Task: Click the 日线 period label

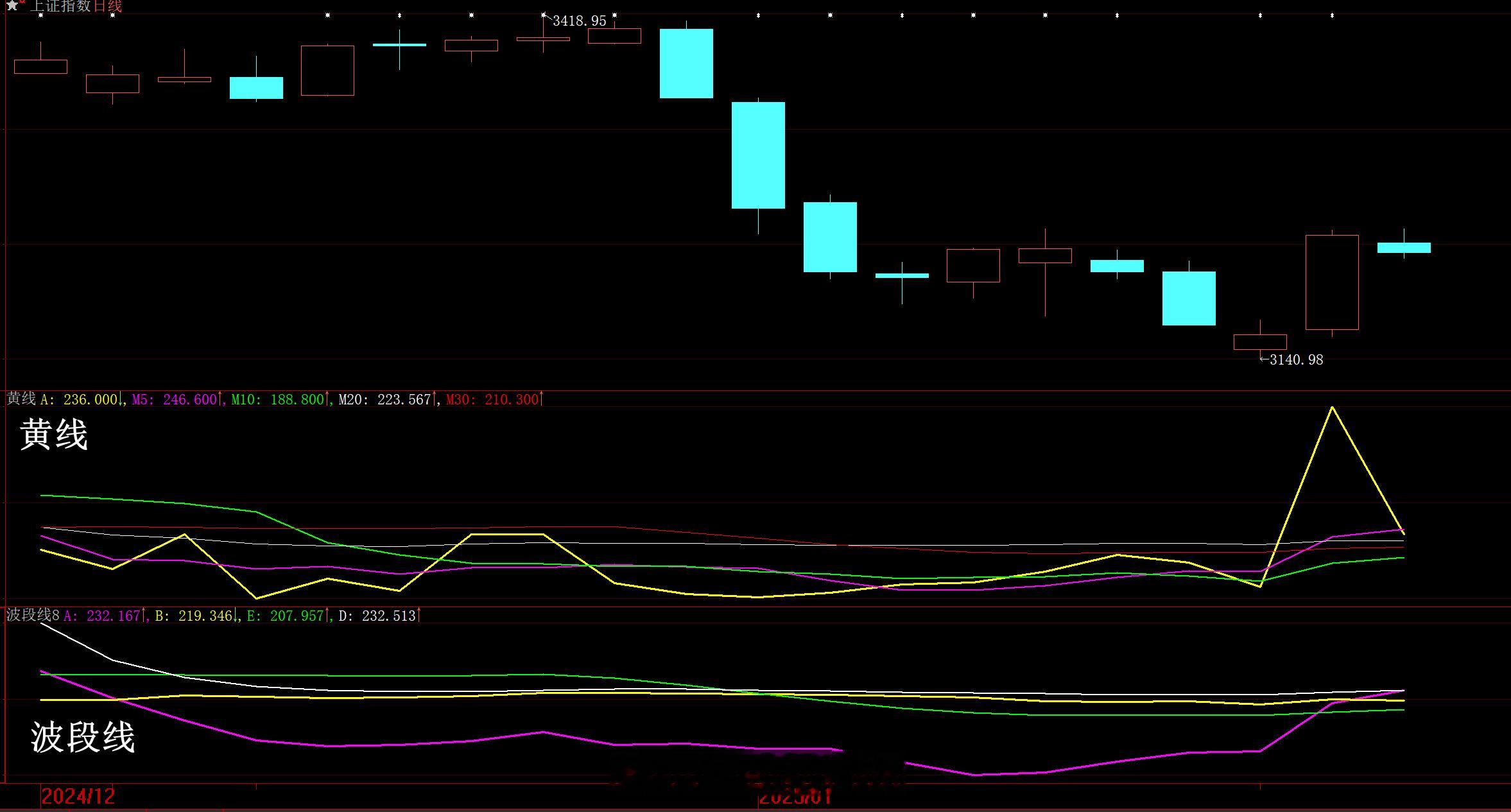Action: click(x=108, y=6)
